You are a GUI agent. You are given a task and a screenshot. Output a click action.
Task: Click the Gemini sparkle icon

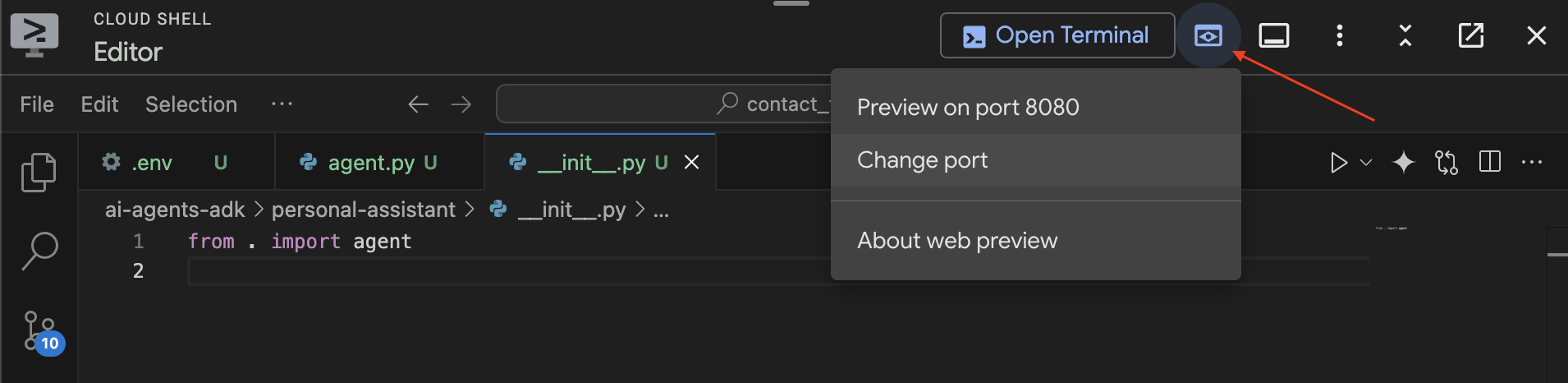coord(1404,163)
